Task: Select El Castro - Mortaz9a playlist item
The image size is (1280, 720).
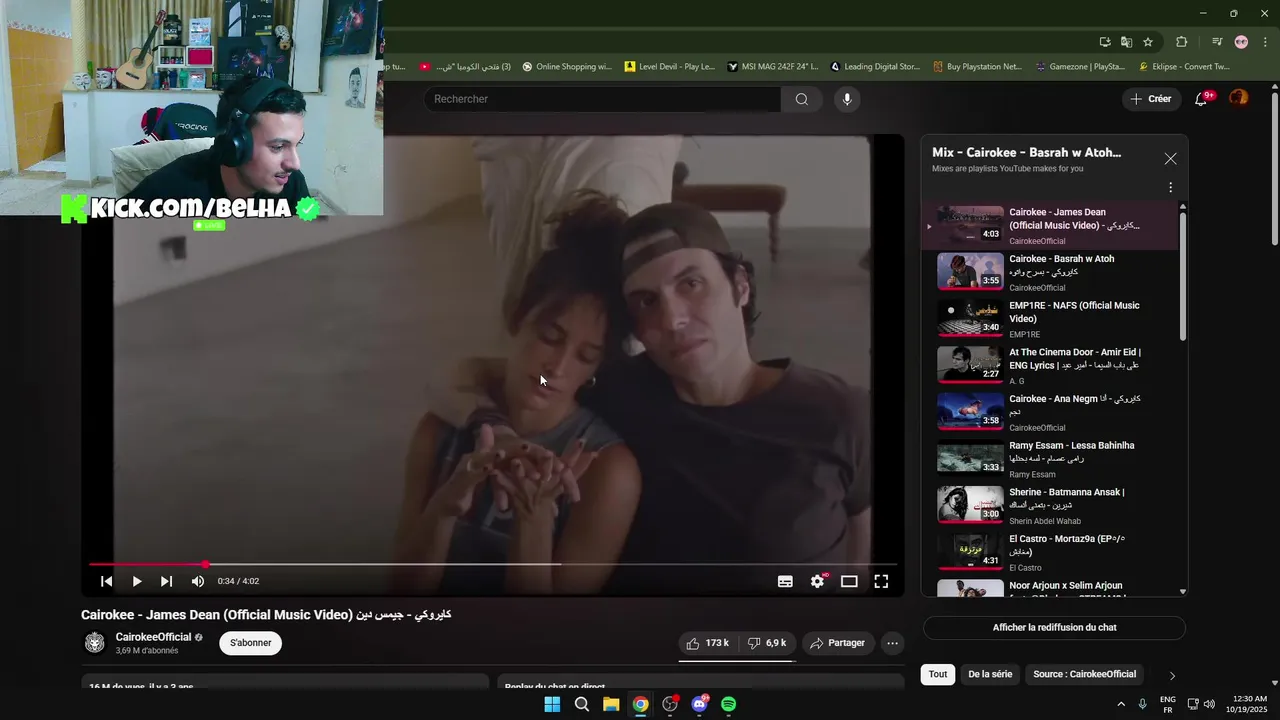Action: [1051, 552]
